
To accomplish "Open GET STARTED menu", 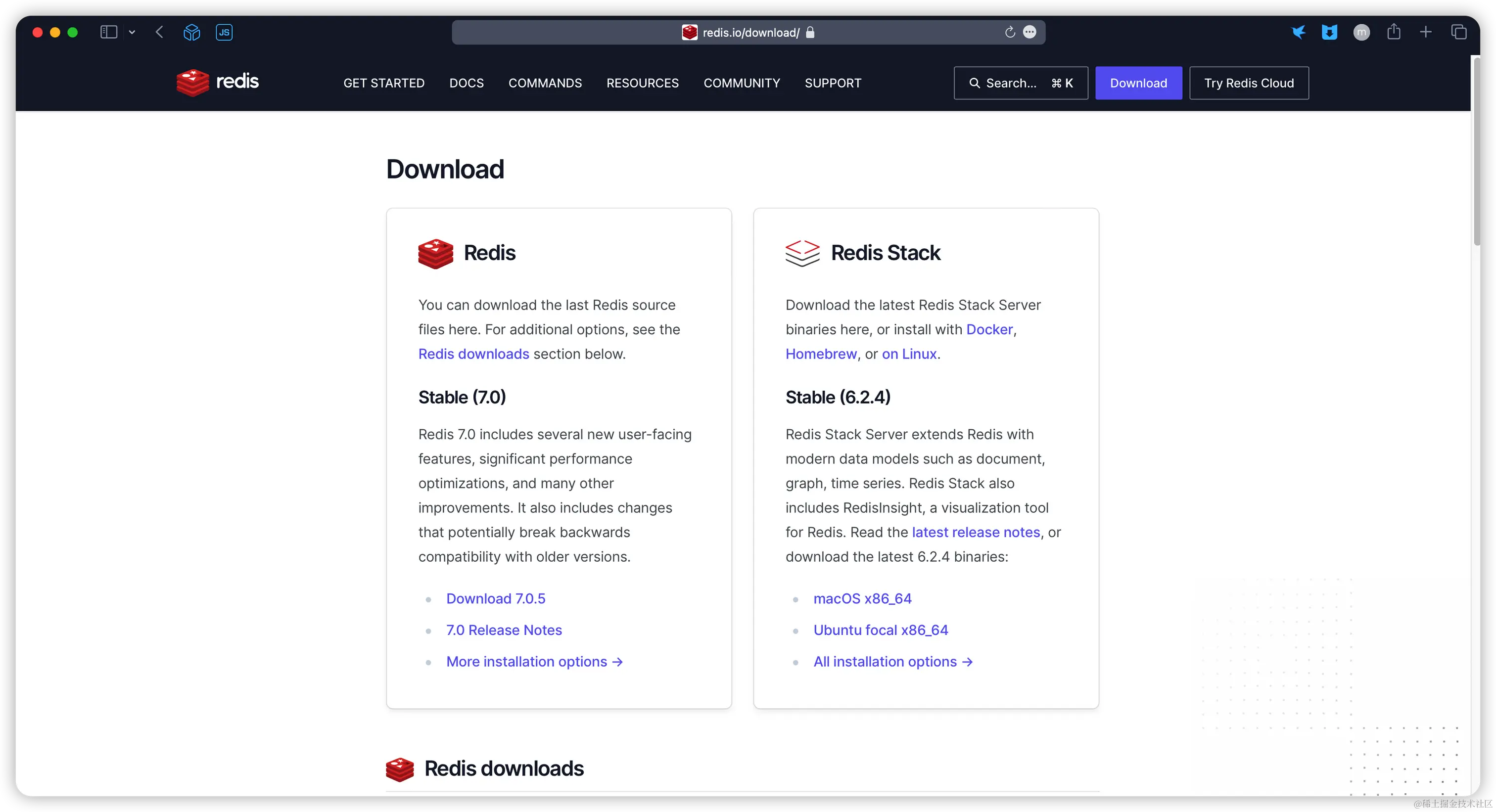I will coord(384,83).
